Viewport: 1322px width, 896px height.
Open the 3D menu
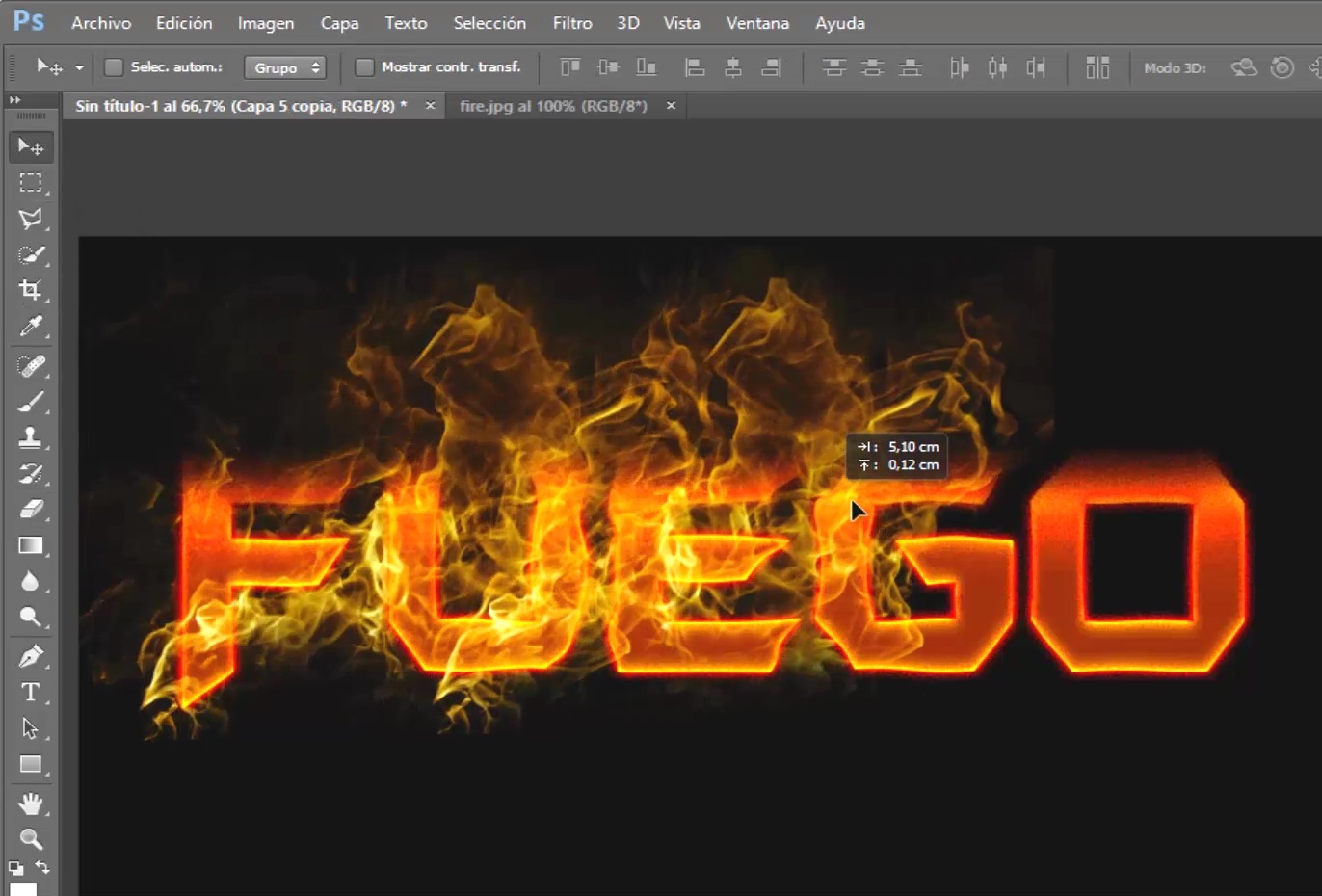(x=628, y=23)
